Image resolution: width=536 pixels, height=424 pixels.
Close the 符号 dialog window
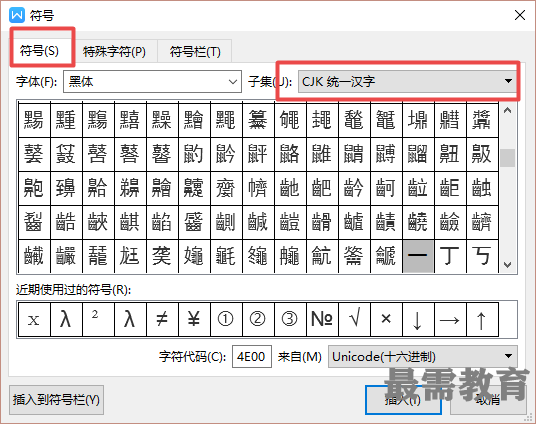pyautogui.click(x=520, y=15)
